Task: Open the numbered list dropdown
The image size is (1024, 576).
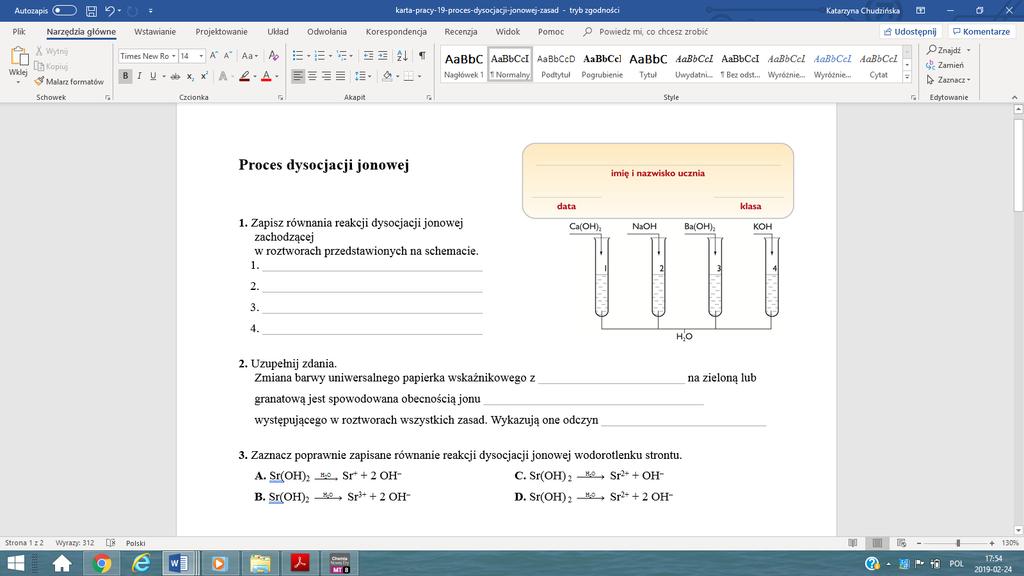Action: tap(331, 56)
